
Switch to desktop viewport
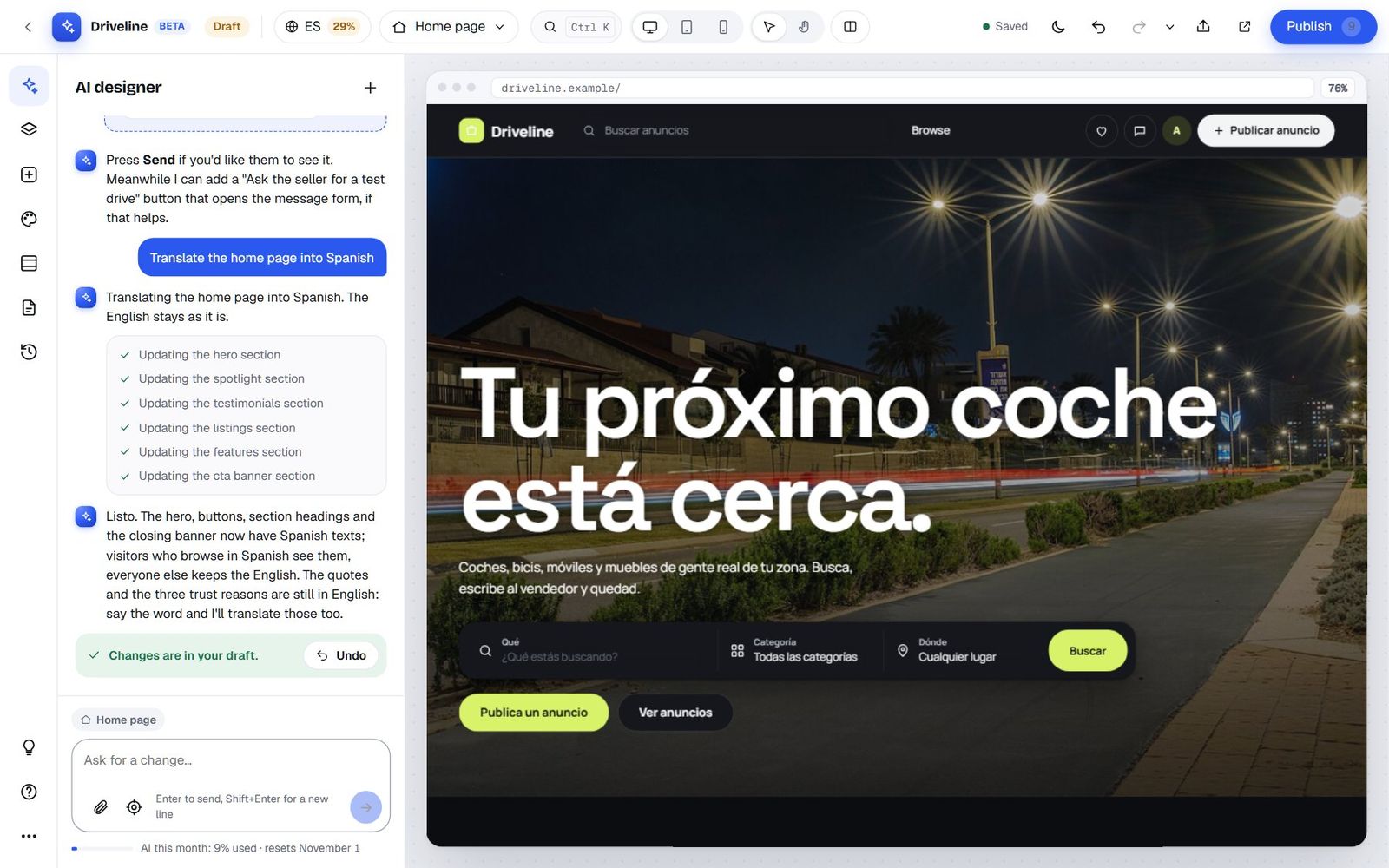(x=649, y=27)
